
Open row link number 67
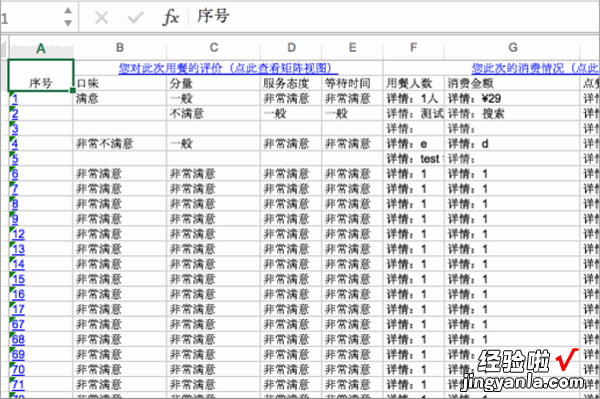tap(18, 324)
